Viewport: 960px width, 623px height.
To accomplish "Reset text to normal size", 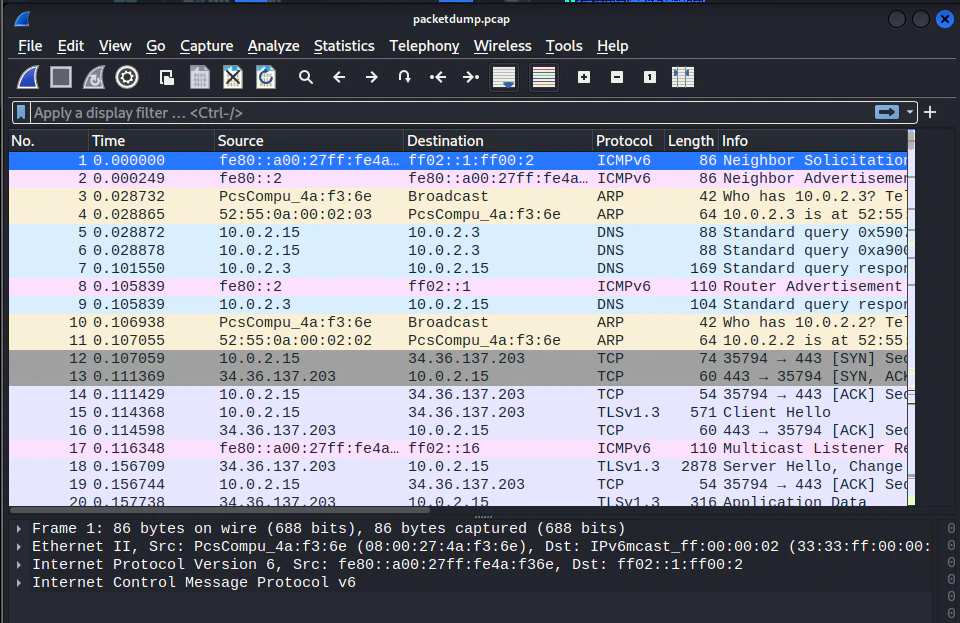I will tap(650, 77).
